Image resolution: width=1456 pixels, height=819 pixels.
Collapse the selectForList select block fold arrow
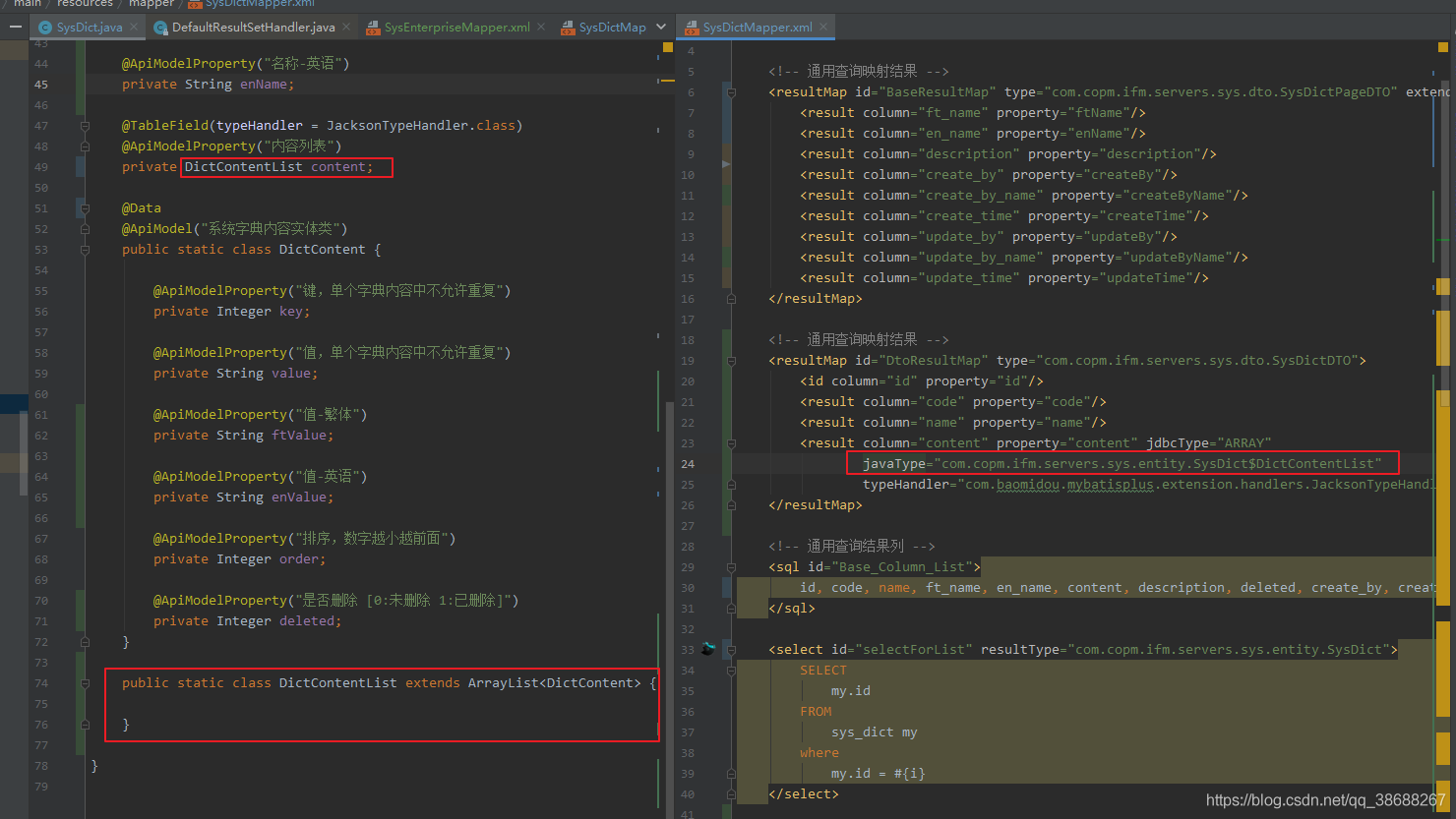731,649
